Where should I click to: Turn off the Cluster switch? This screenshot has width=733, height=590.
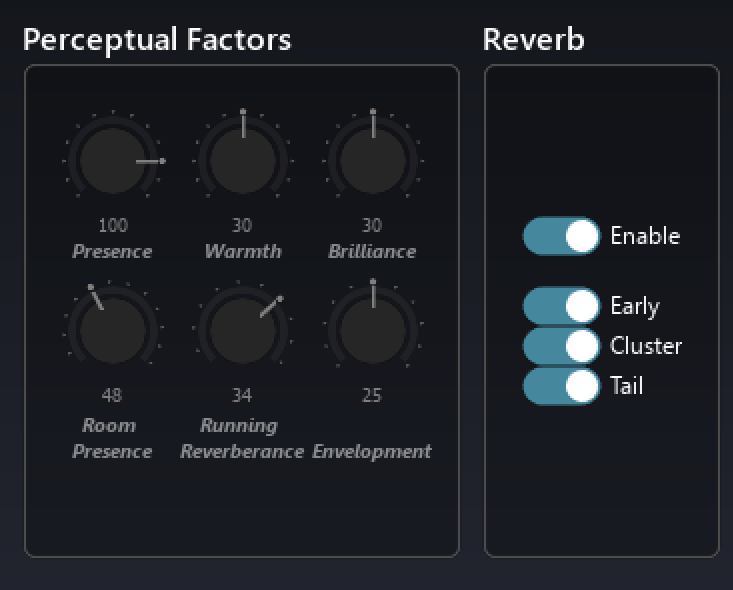[x=561, y=346]
